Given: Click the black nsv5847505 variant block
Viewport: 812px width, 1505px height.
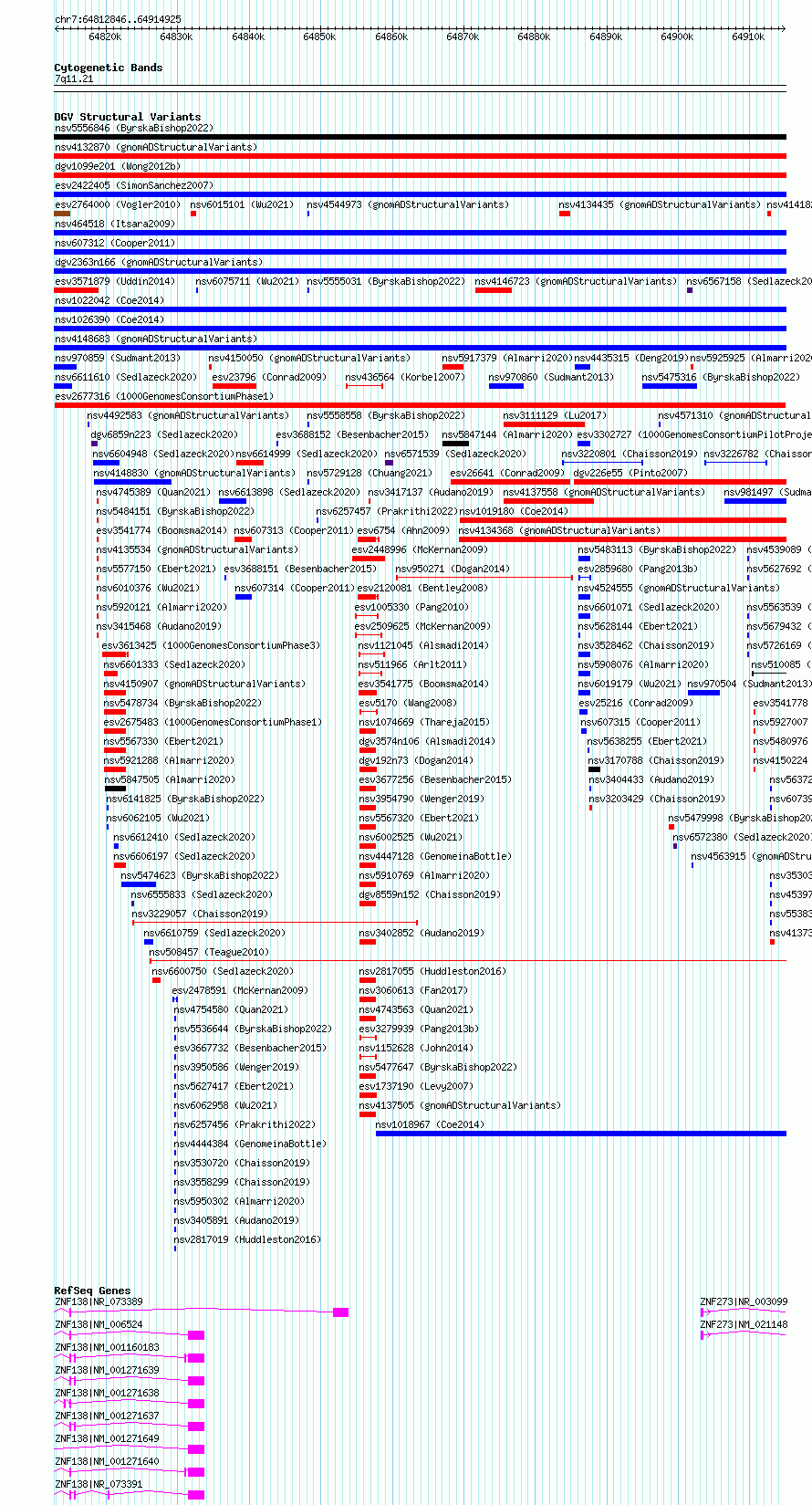Looking at the screenshot, I should [x=115, y=789].
